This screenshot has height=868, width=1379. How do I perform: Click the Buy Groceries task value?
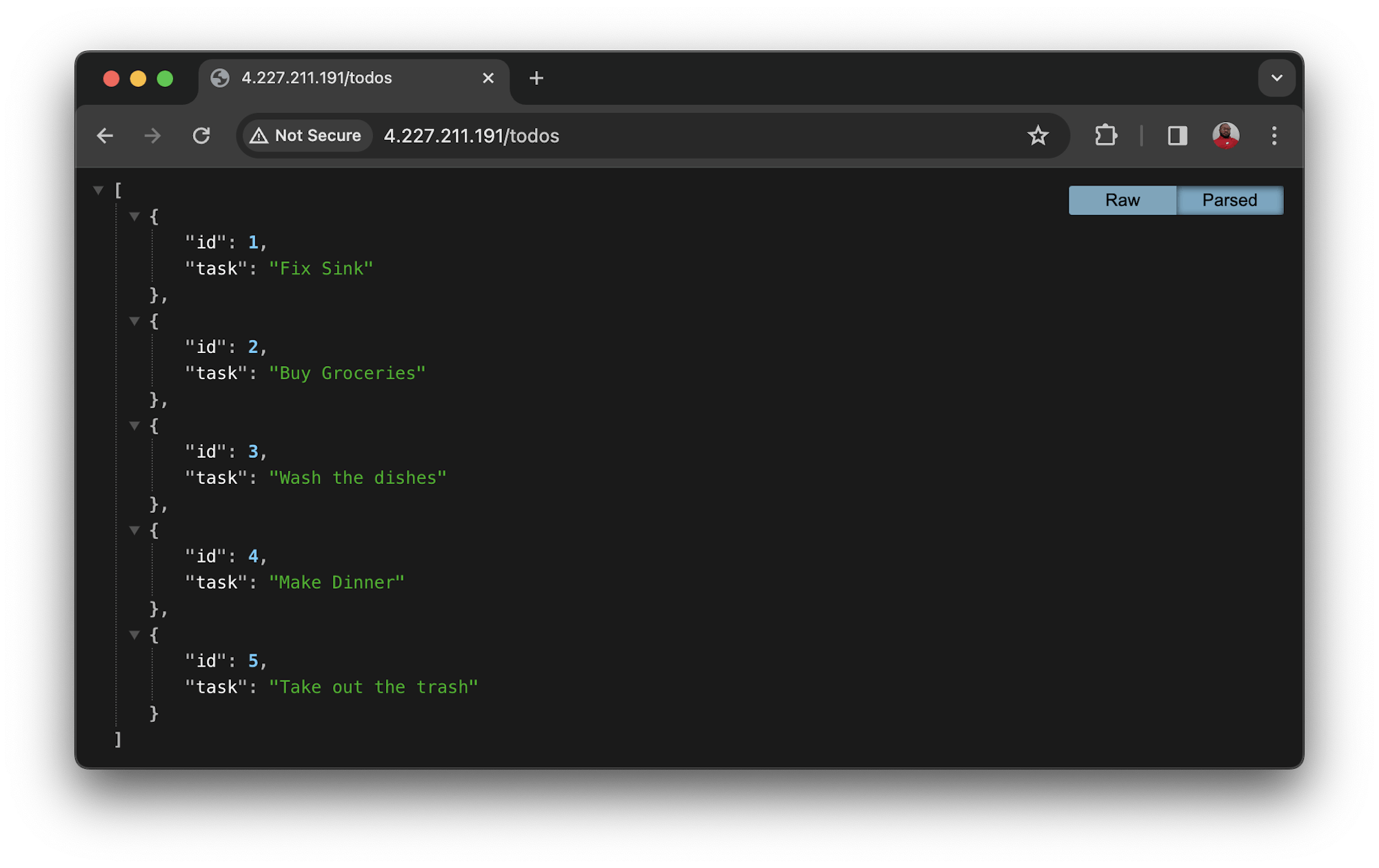point(347,372)
